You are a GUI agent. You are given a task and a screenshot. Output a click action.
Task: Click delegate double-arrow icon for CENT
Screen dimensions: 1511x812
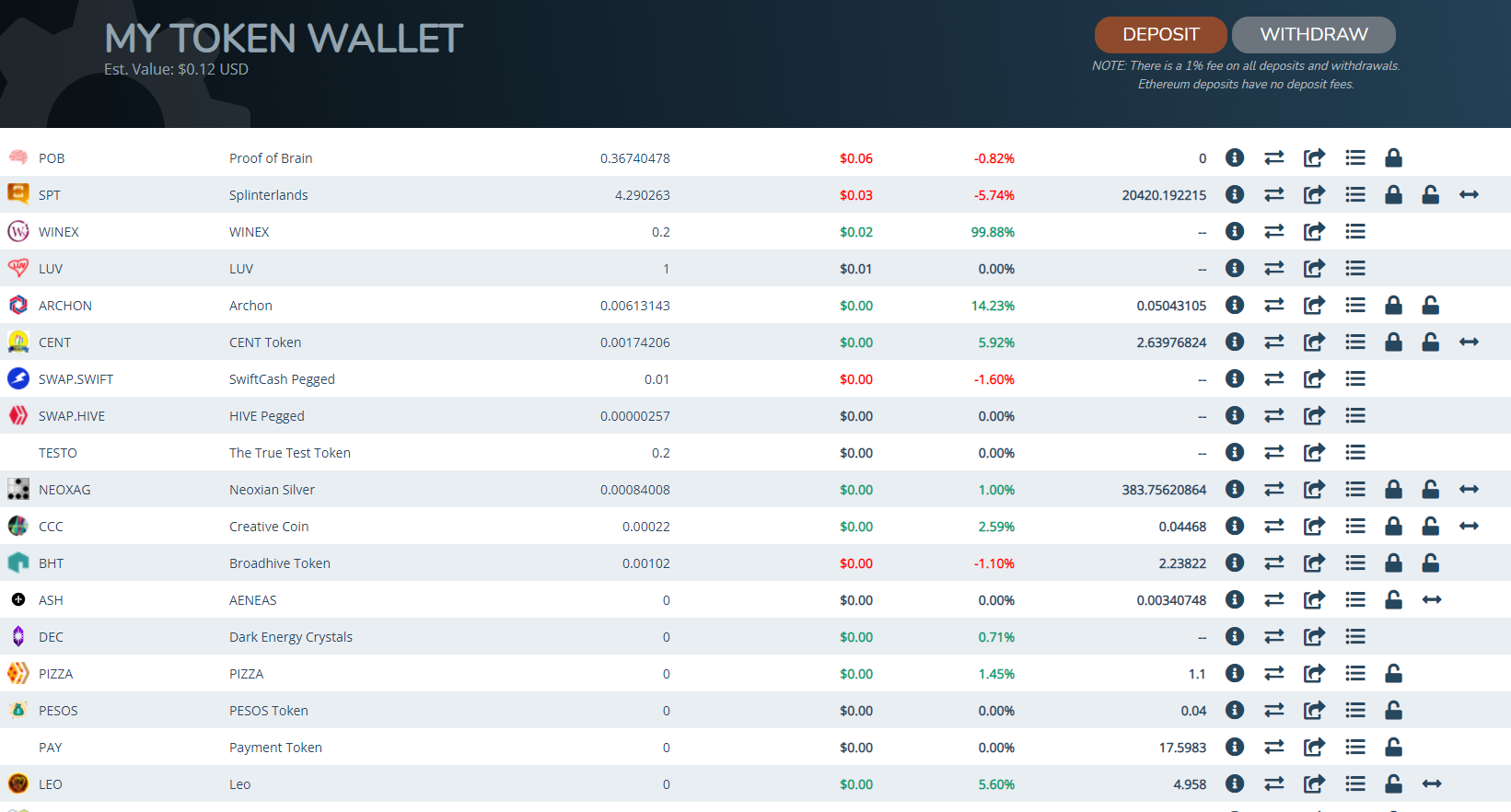(1469, 342)
